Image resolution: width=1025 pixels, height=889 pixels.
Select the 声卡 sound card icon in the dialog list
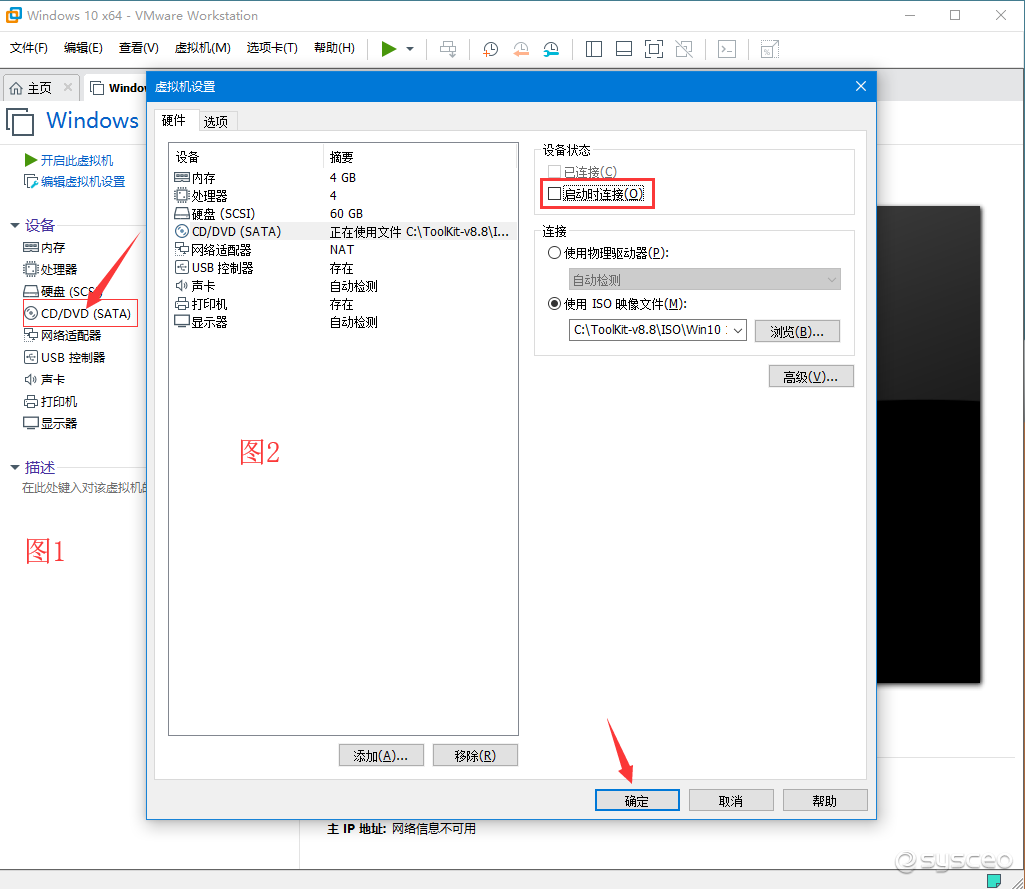(182, 286)
